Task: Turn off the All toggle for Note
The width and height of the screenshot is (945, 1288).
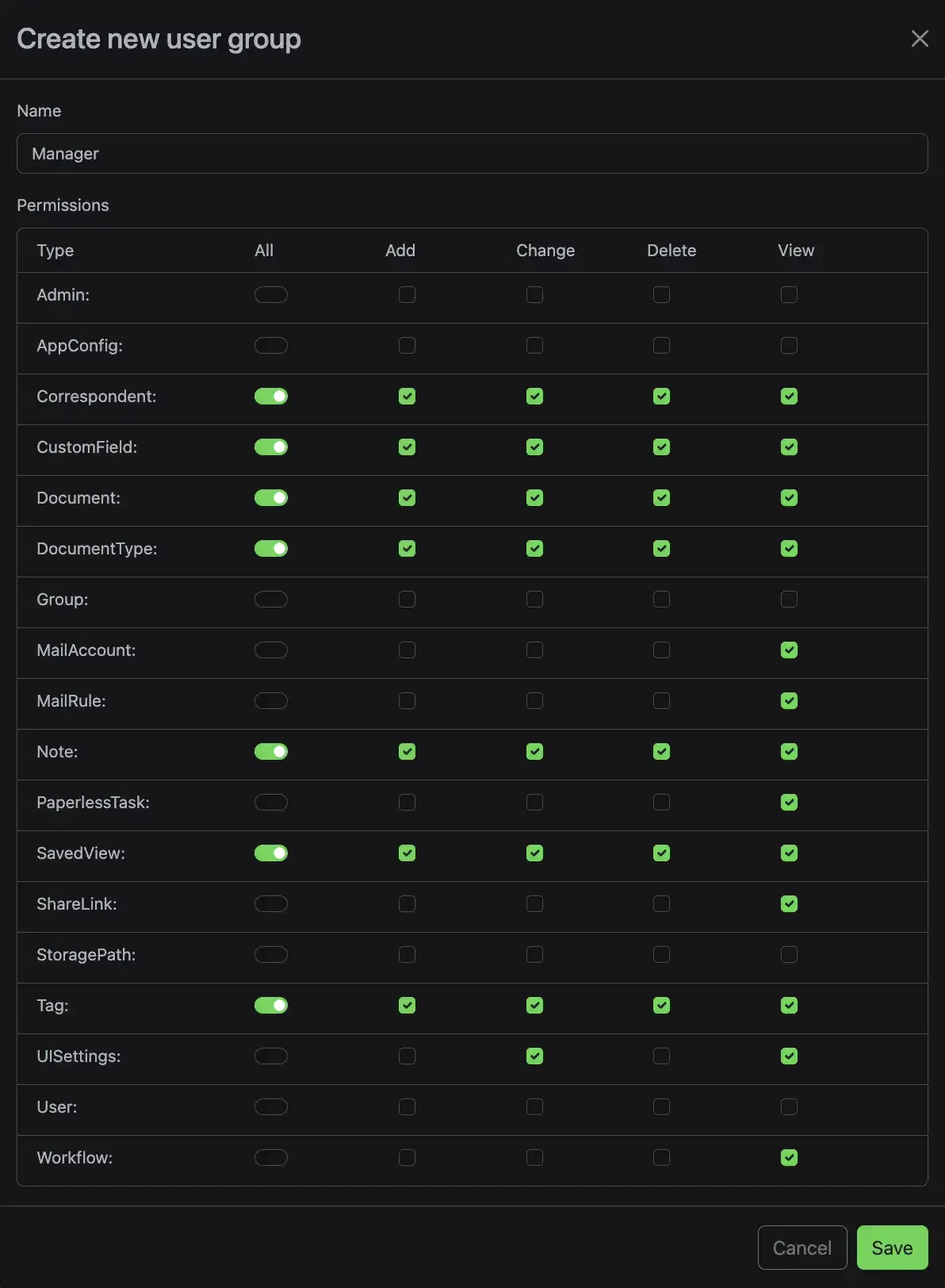Action: 271,752
